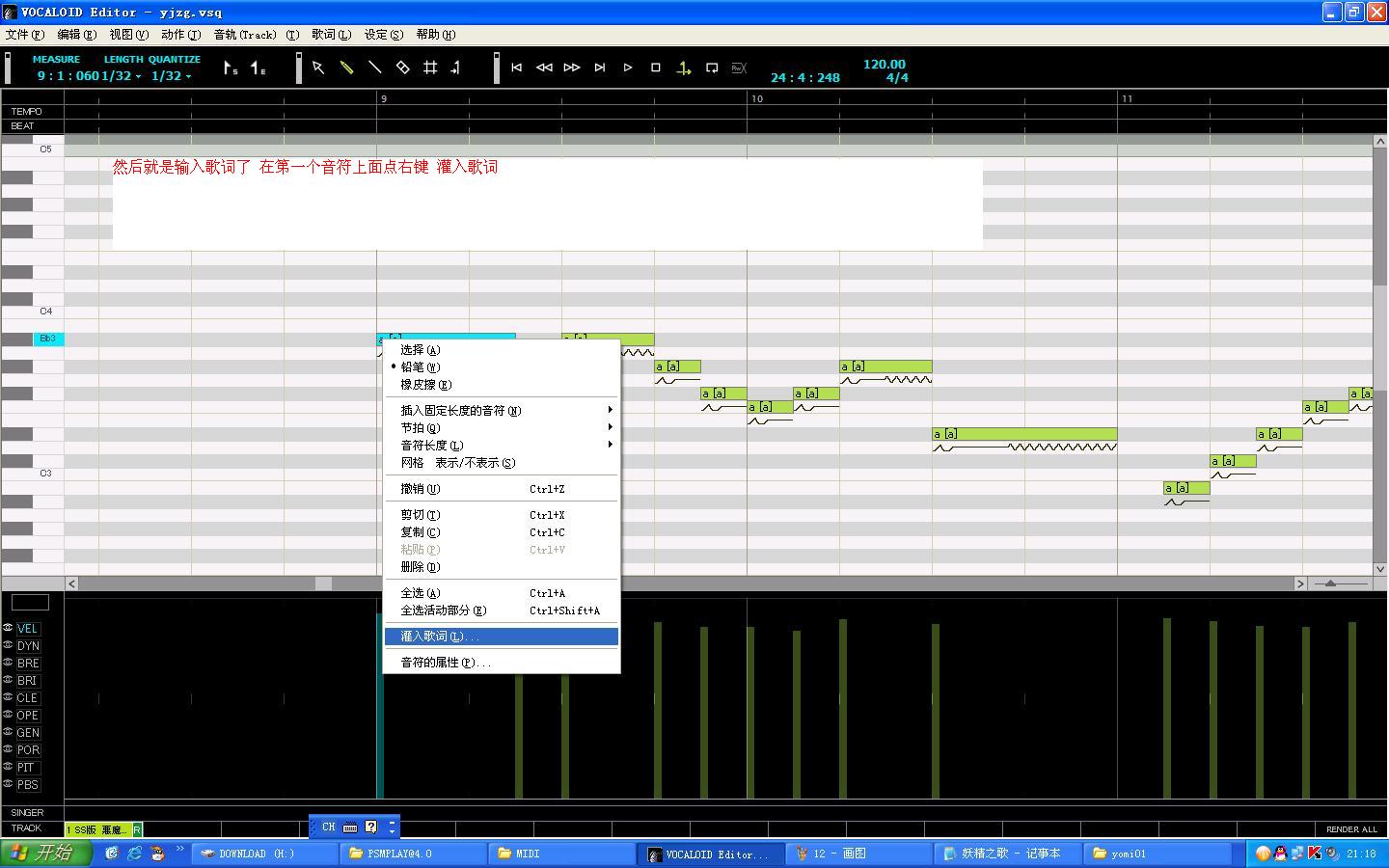Jump to the end of song
This screenshot has width=1389, height=868.
[600, 68]
